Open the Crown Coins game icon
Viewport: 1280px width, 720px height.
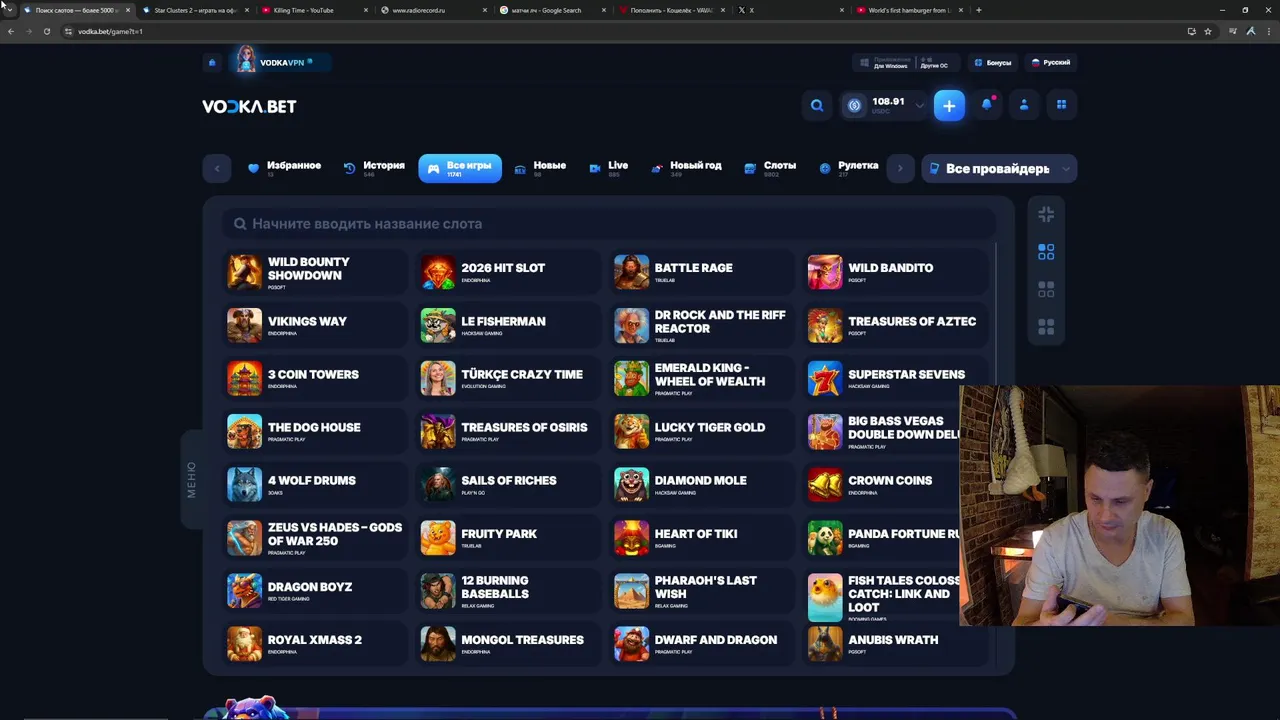(825, 484)
